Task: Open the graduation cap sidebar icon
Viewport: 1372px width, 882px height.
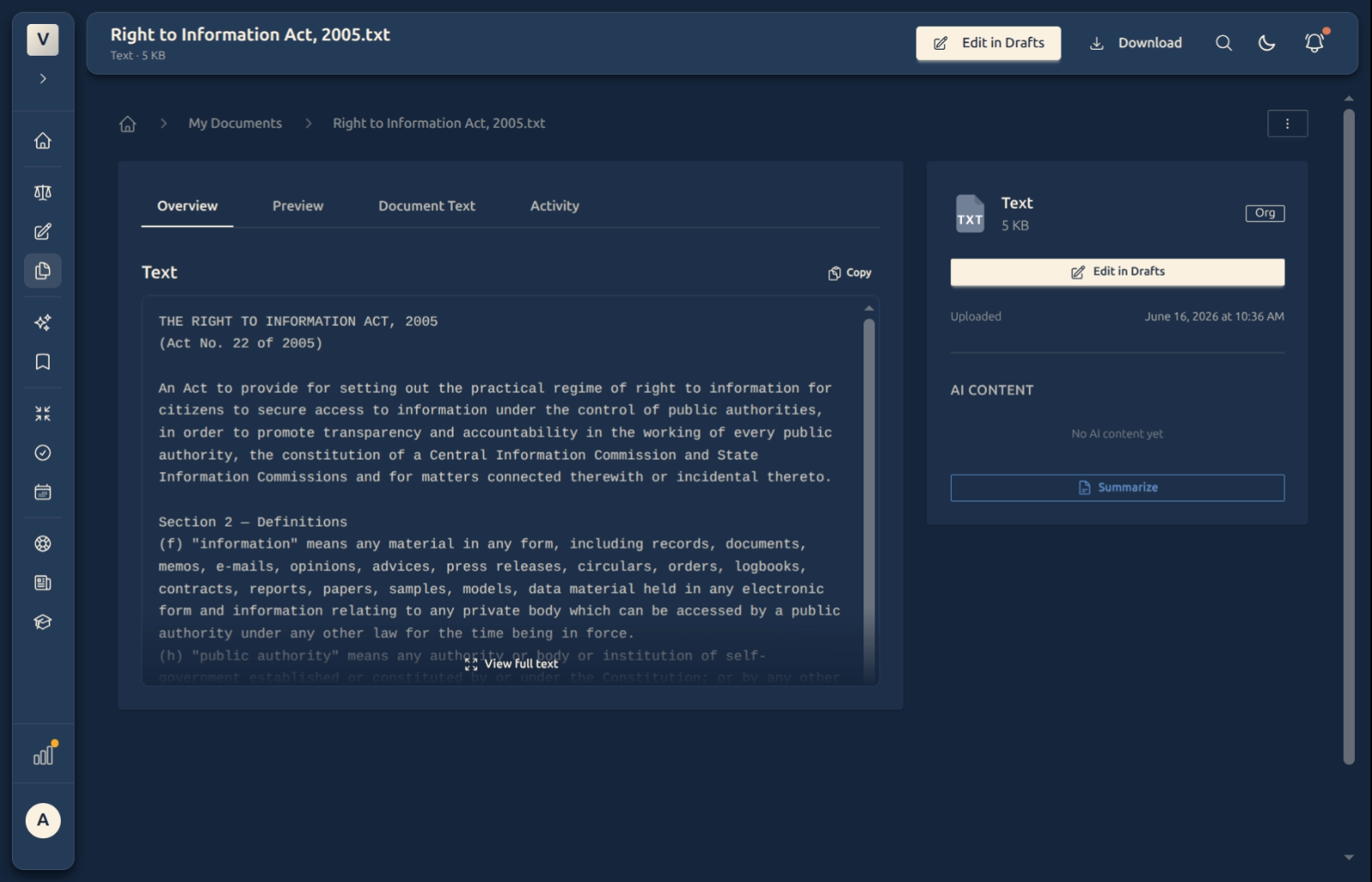Action: click(x=43, y=623)
